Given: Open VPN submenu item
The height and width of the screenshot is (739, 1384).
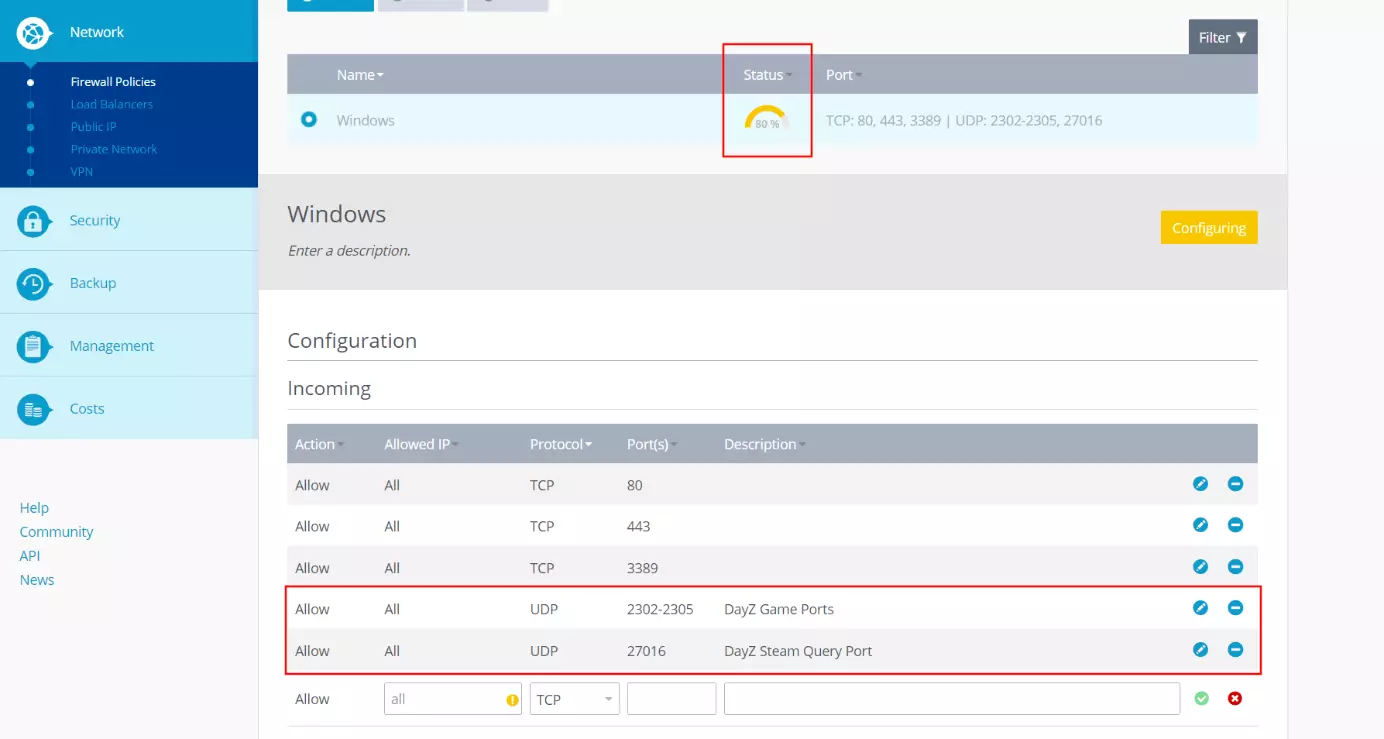Looking at the screenshot, I should [82, 172].
